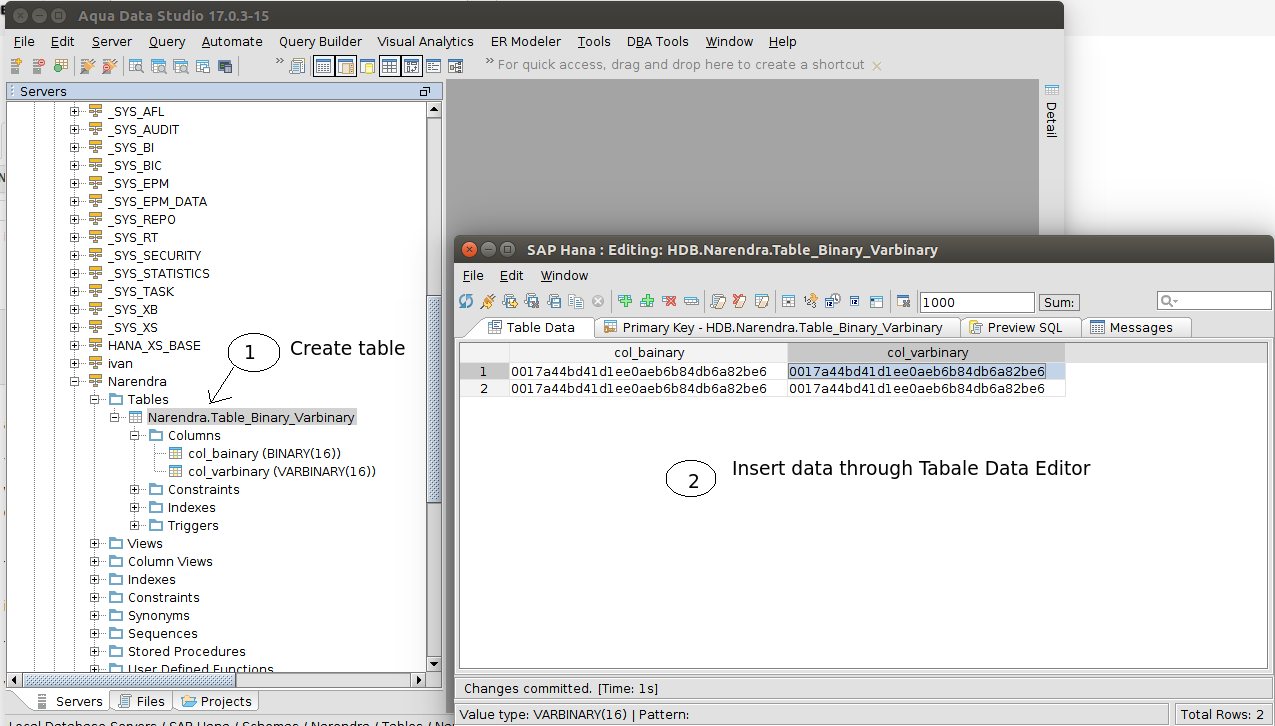Click the col_bainary column header
This screenshot has width=1275, height=726.
[648, 353]
